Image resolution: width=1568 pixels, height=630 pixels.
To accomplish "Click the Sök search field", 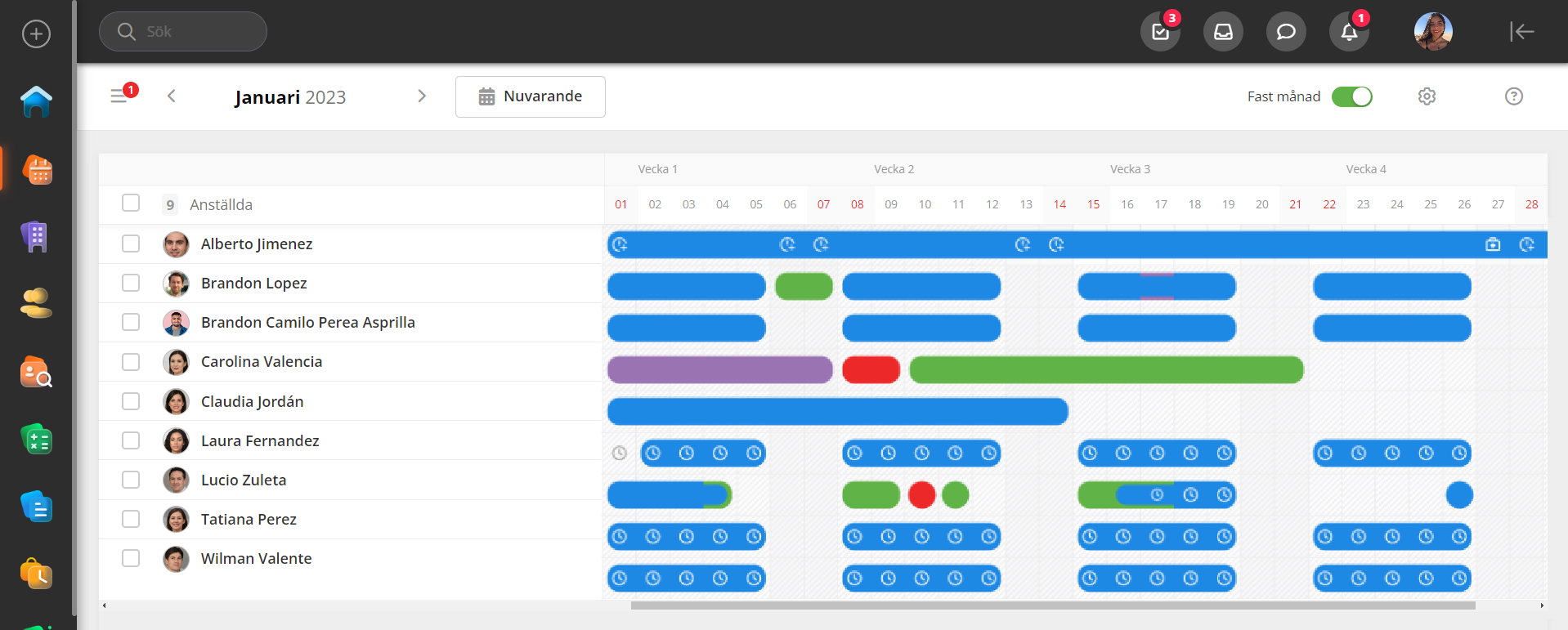I will coord(183,32).
